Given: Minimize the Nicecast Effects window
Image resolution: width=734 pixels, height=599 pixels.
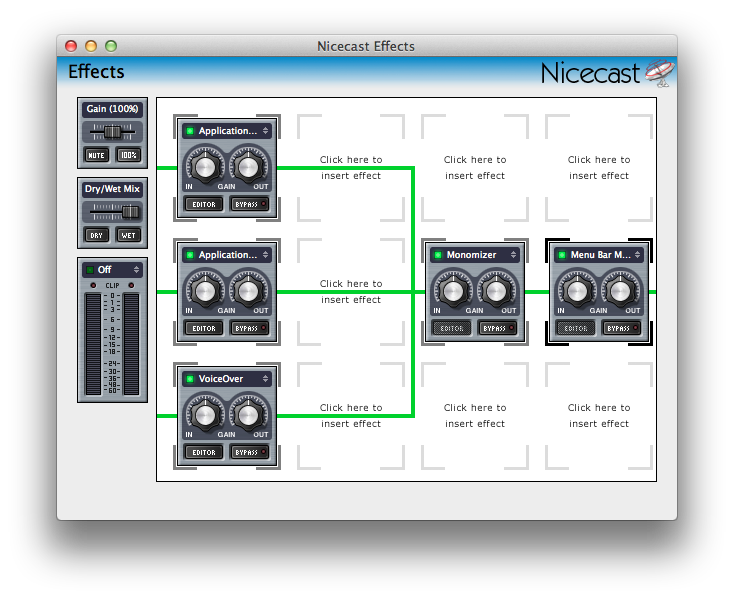Looking at the screenshot, I should (x=91, y=46).
